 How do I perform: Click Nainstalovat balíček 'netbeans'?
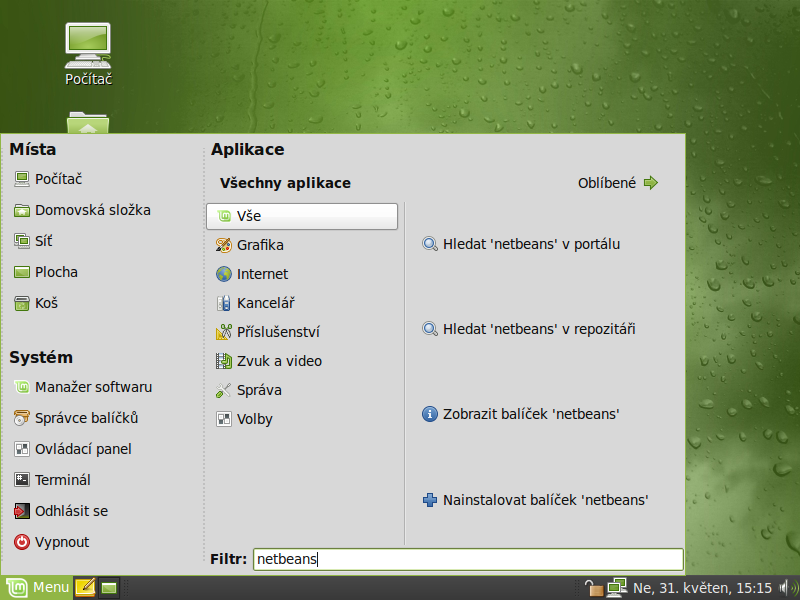535,500
